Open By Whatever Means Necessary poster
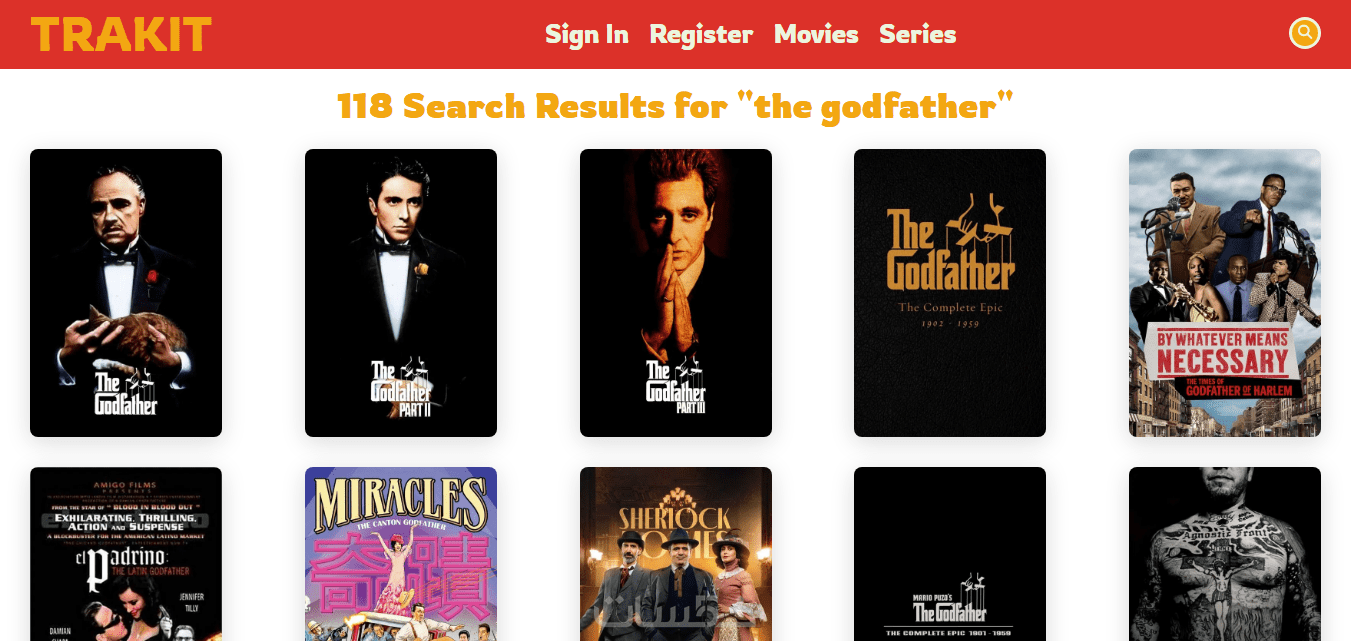The width and height of the screenshot is (1351, 641). (x=1225, y=293)
